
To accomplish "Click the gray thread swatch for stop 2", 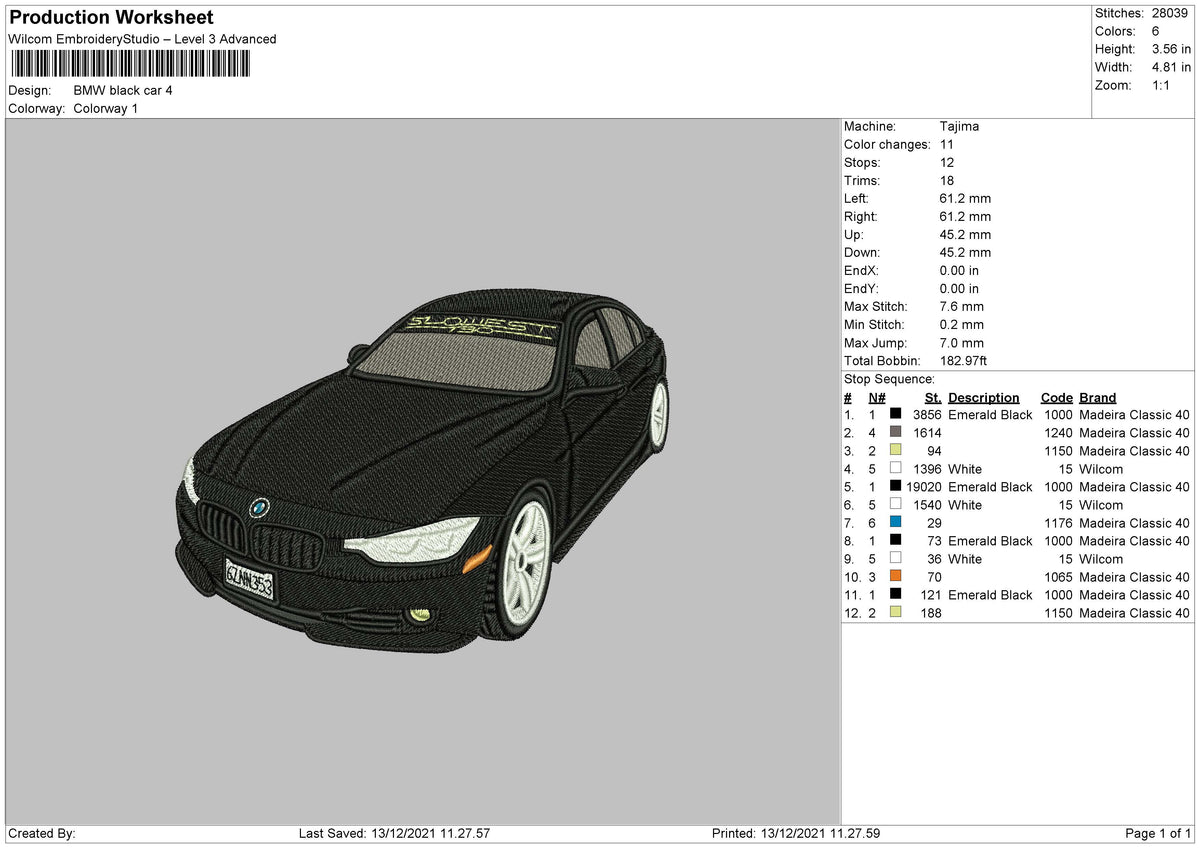I will (x=895, y=432).
